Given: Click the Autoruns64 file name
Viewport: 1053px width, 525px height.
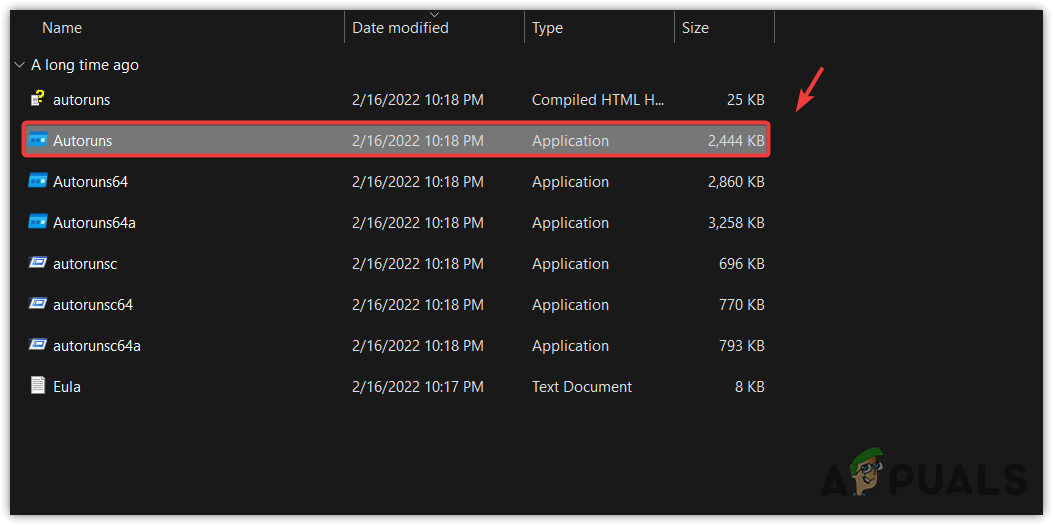Looking at the screenshot, I should tap(90, 181).
